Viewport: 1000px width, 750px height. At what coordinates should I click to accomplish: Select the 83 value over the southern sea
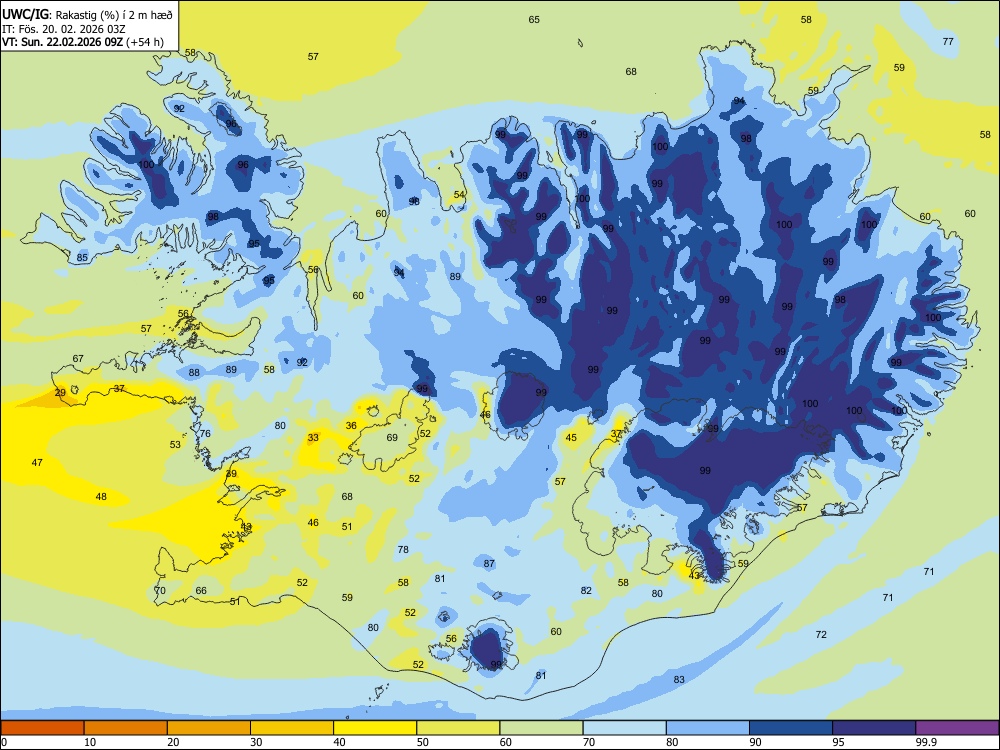679,680
